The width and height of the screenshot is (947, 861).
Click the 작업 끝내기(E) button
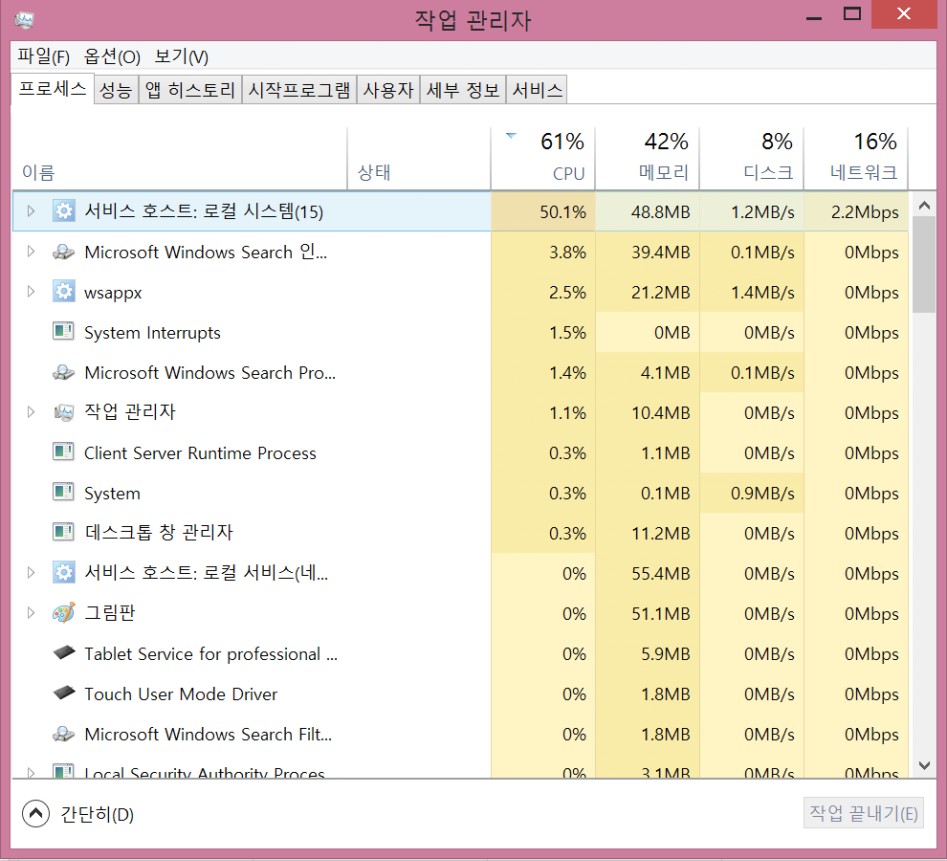[x=863, y=813]
